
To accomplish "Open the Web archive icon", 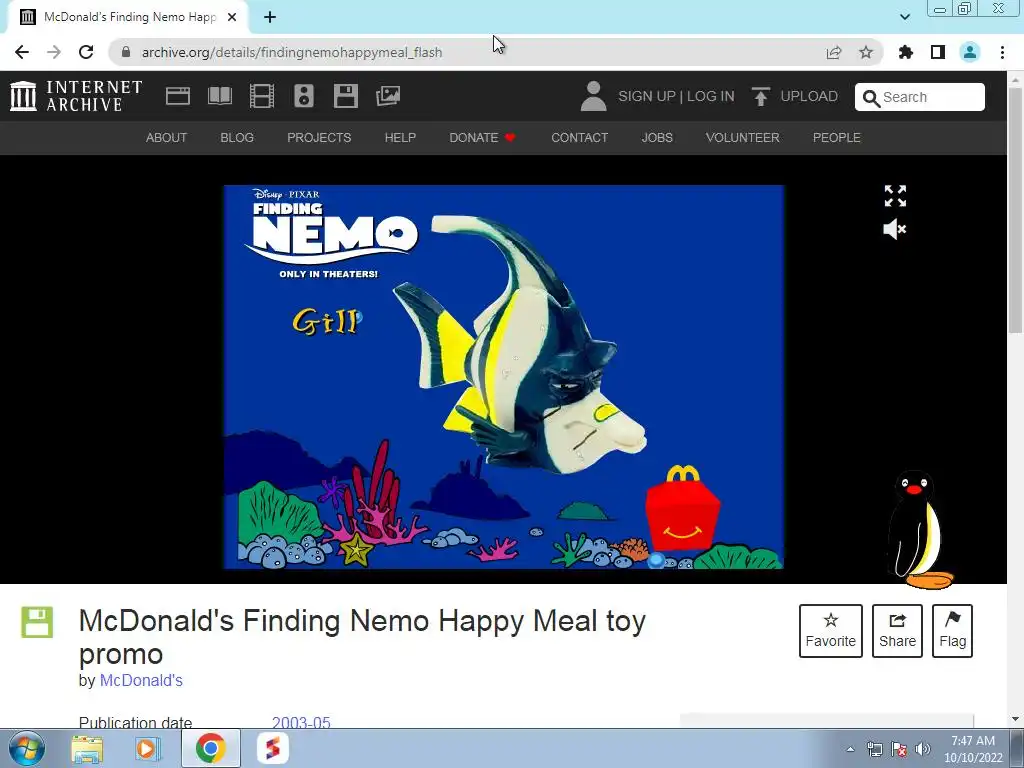I will click(178, 96).
